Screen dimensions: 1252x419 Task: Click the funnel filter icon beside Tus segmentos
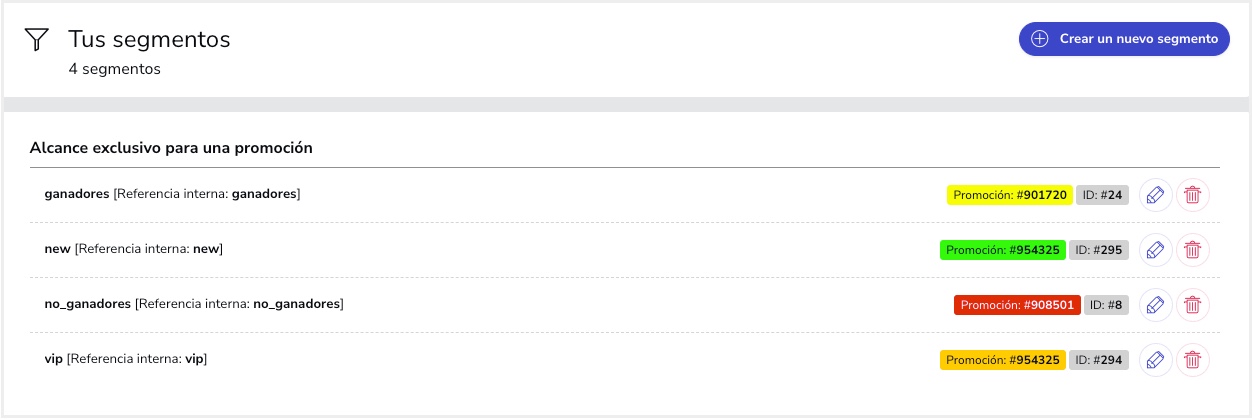tap(37, 40)
